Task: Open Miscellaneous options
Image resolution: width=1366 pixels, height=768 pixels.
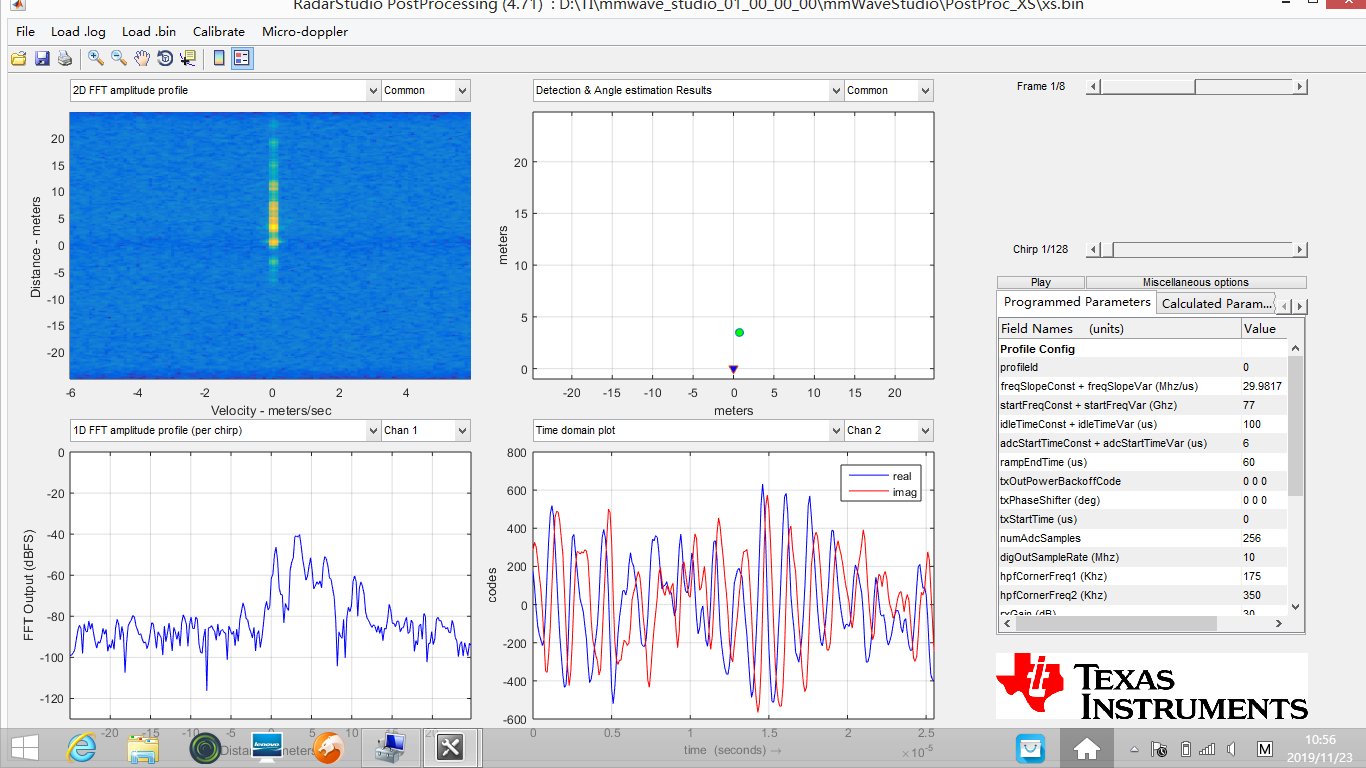Action: click(x=1196, y=282)
